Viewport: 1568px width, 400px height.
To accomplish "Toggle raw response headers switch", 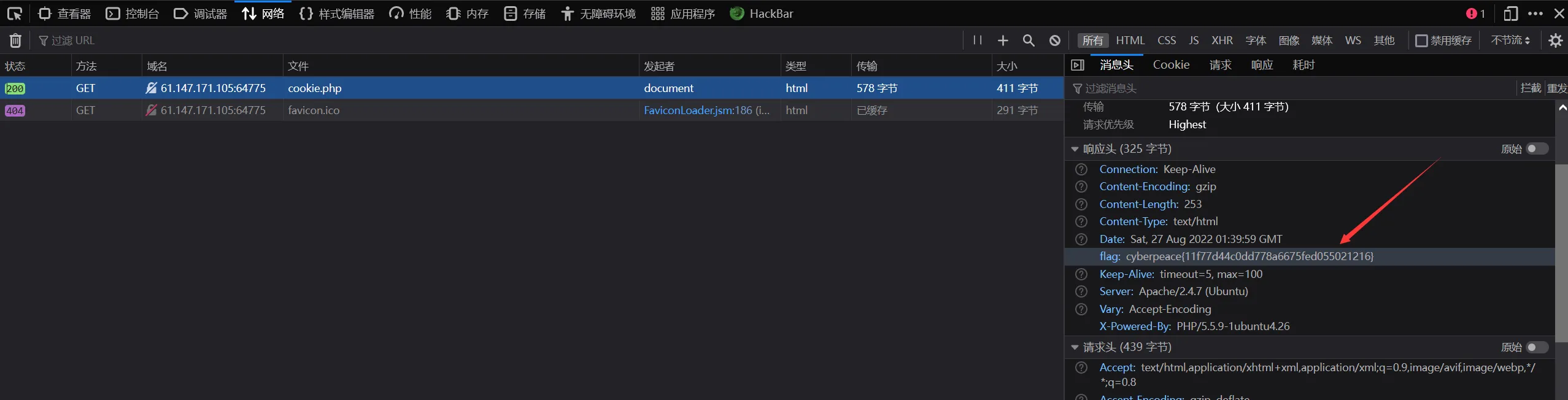I will click(1537, 148).
